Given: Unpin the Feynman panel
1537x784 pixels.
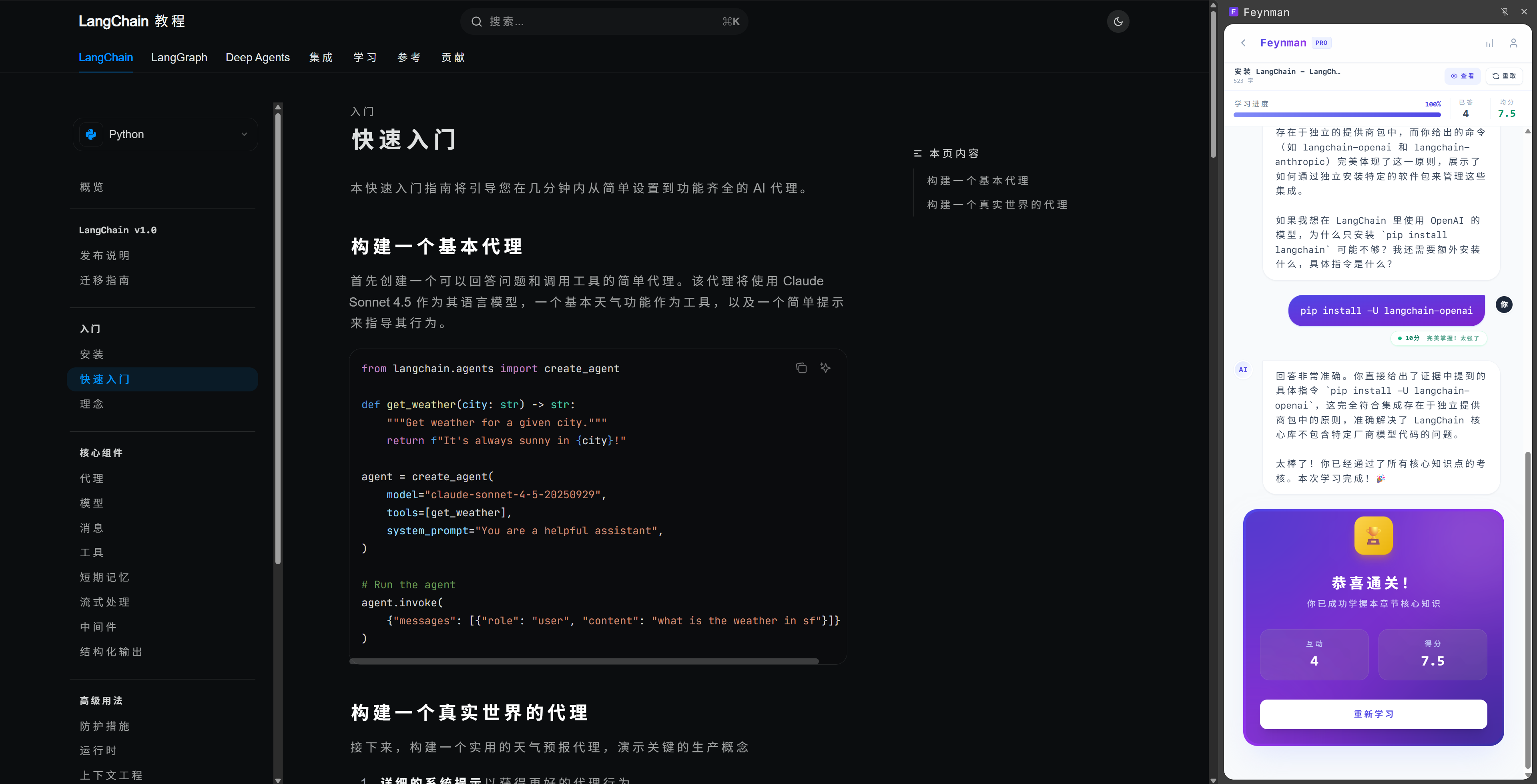Looking at the screenshot, I should pyautogui.click(x=1504, y=11).
